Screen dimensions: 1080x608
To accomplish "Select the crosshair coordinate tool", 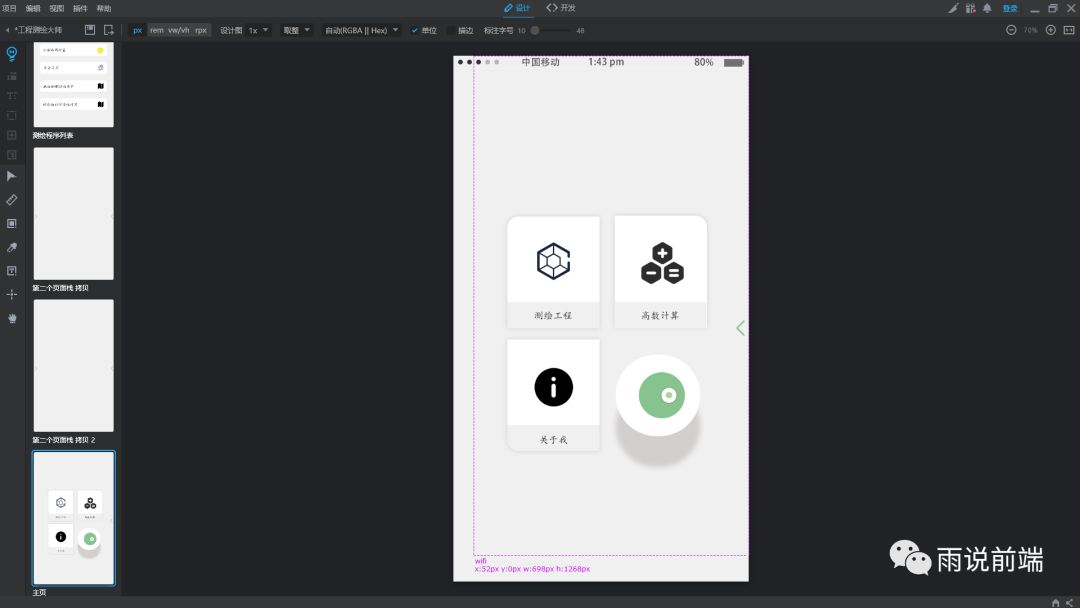I will click(12, 295).
